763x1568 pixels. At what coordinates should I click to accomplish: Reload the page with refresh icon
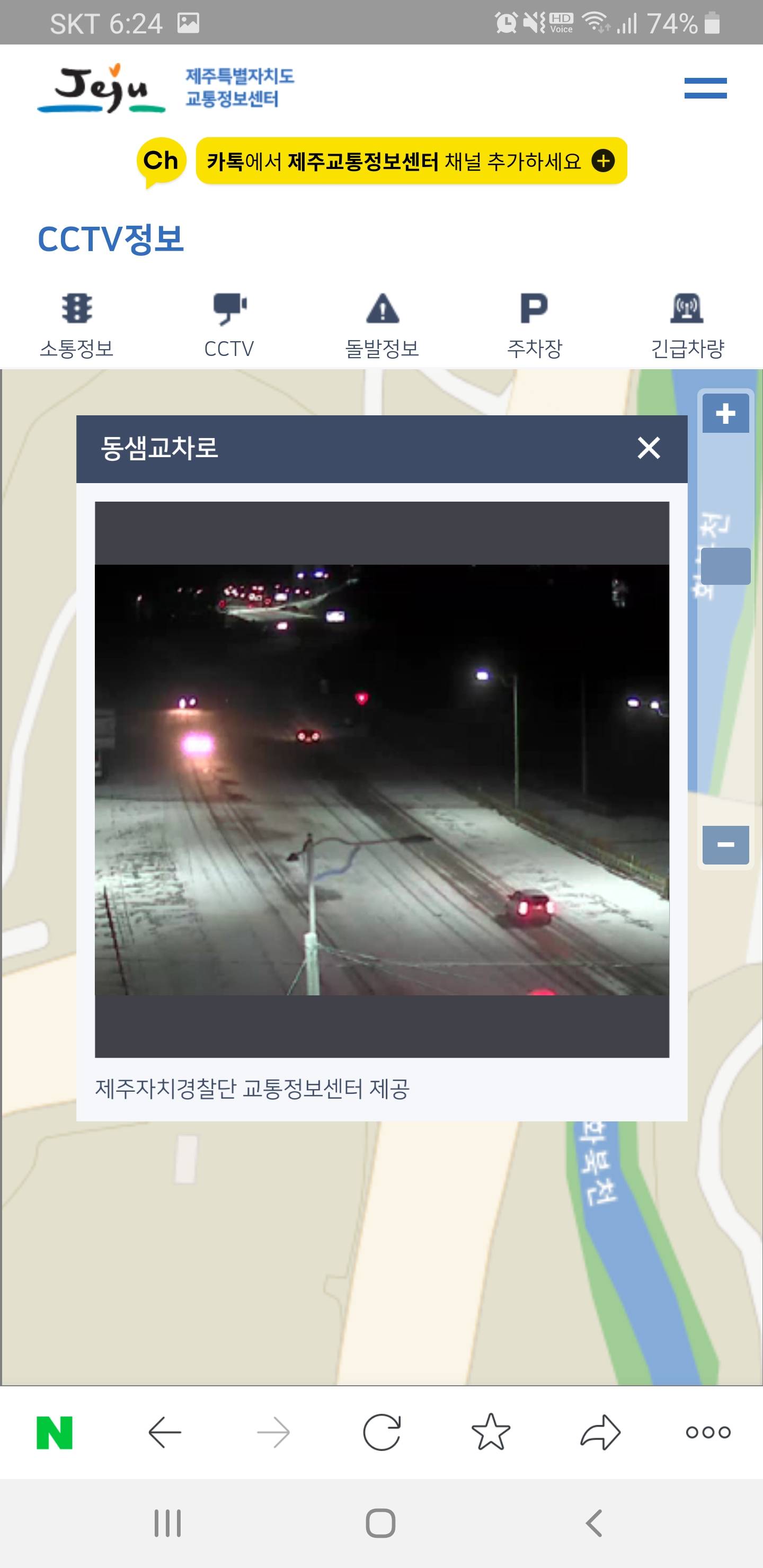point(382,1432)
